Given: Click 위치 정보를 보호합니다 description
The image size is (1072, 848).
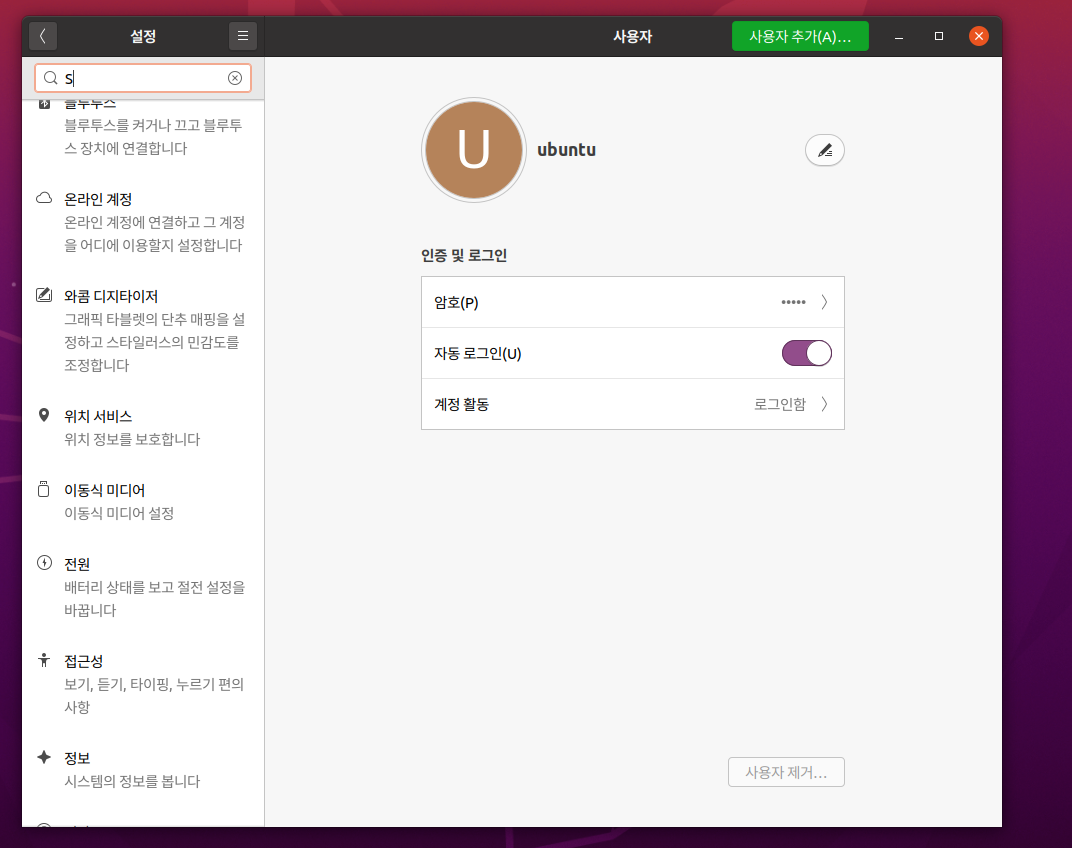Looking at the screenshot, I should 132,439.
